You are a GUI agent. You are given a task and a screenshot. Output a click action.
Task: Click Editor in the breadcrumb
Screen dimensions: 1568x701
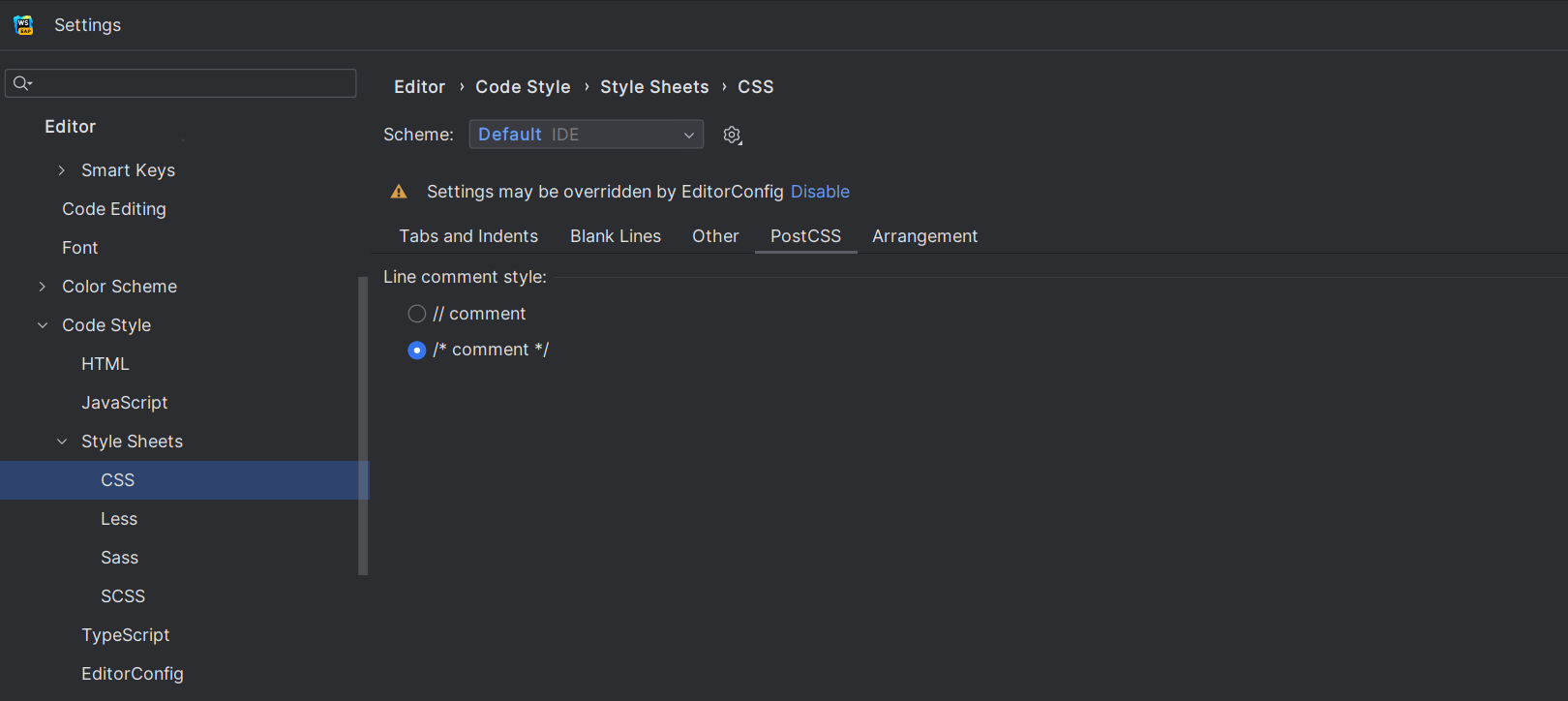[419, 87]
